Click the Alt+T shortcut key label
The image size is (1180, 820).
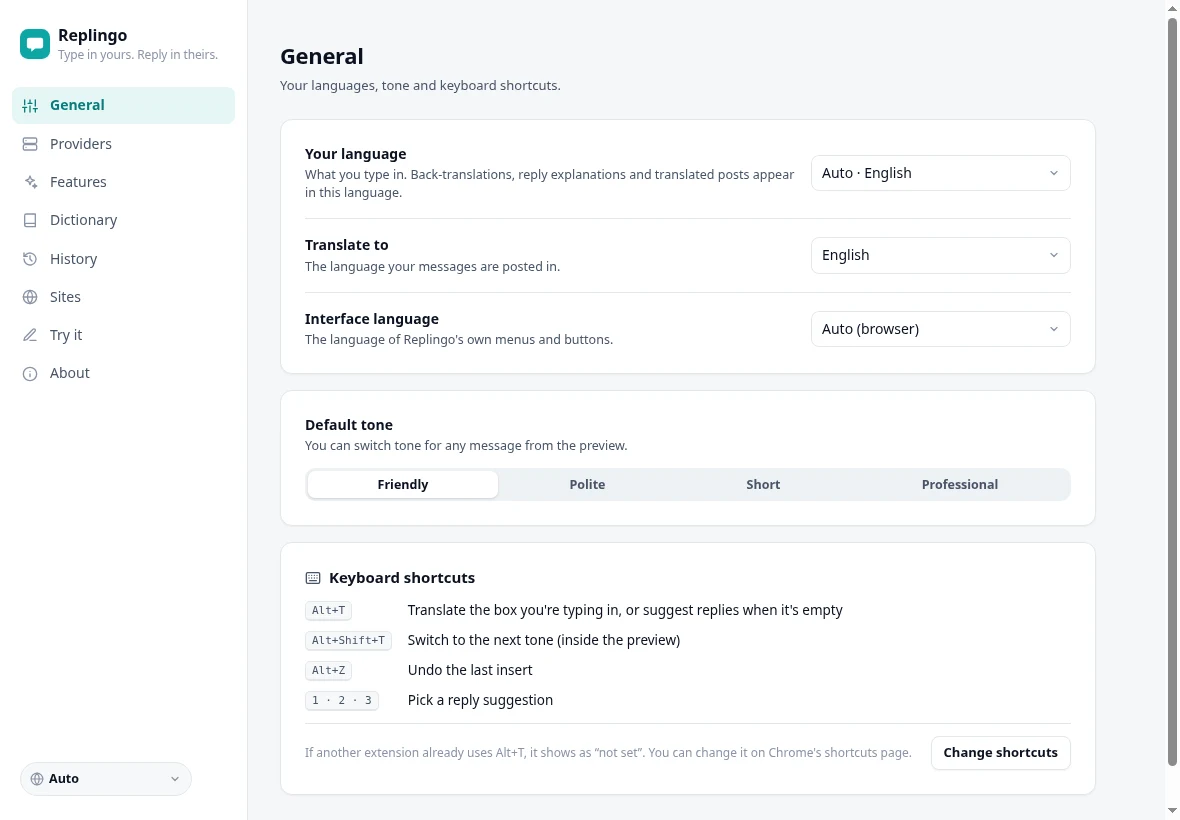328,610
